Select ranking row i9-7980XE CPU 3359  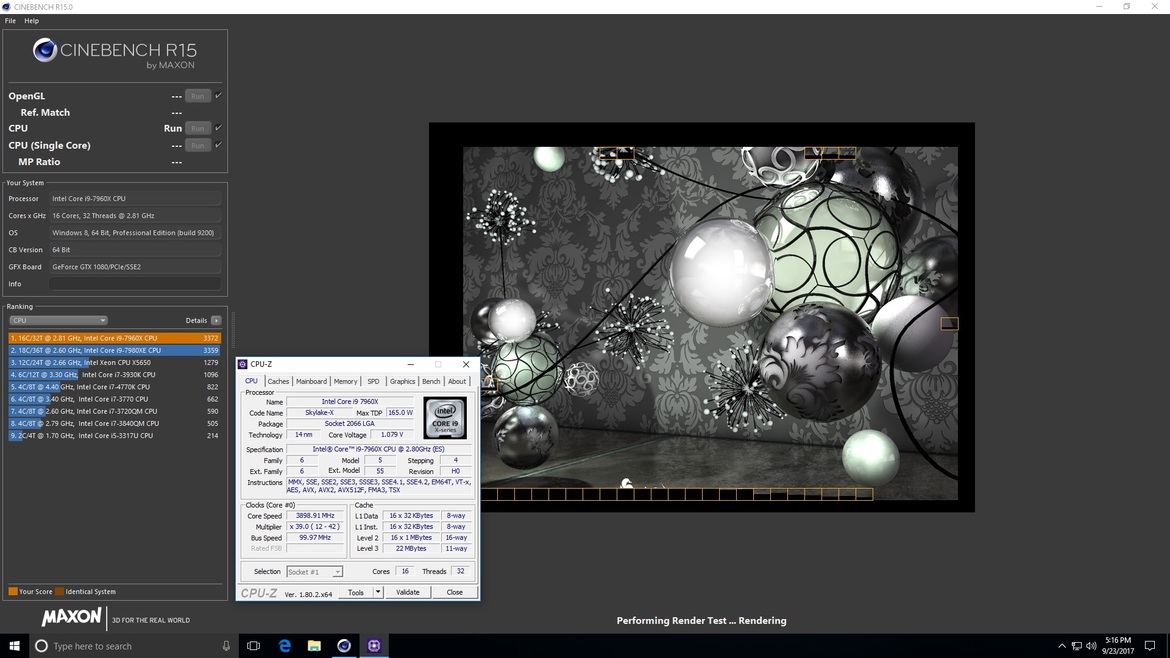pos(115,350)
